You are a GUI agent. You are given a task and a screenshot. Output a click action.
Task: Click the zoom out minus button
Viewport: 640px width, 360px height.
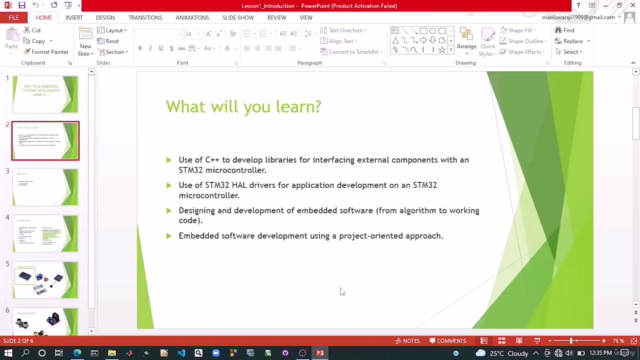(x=550, y=340)
